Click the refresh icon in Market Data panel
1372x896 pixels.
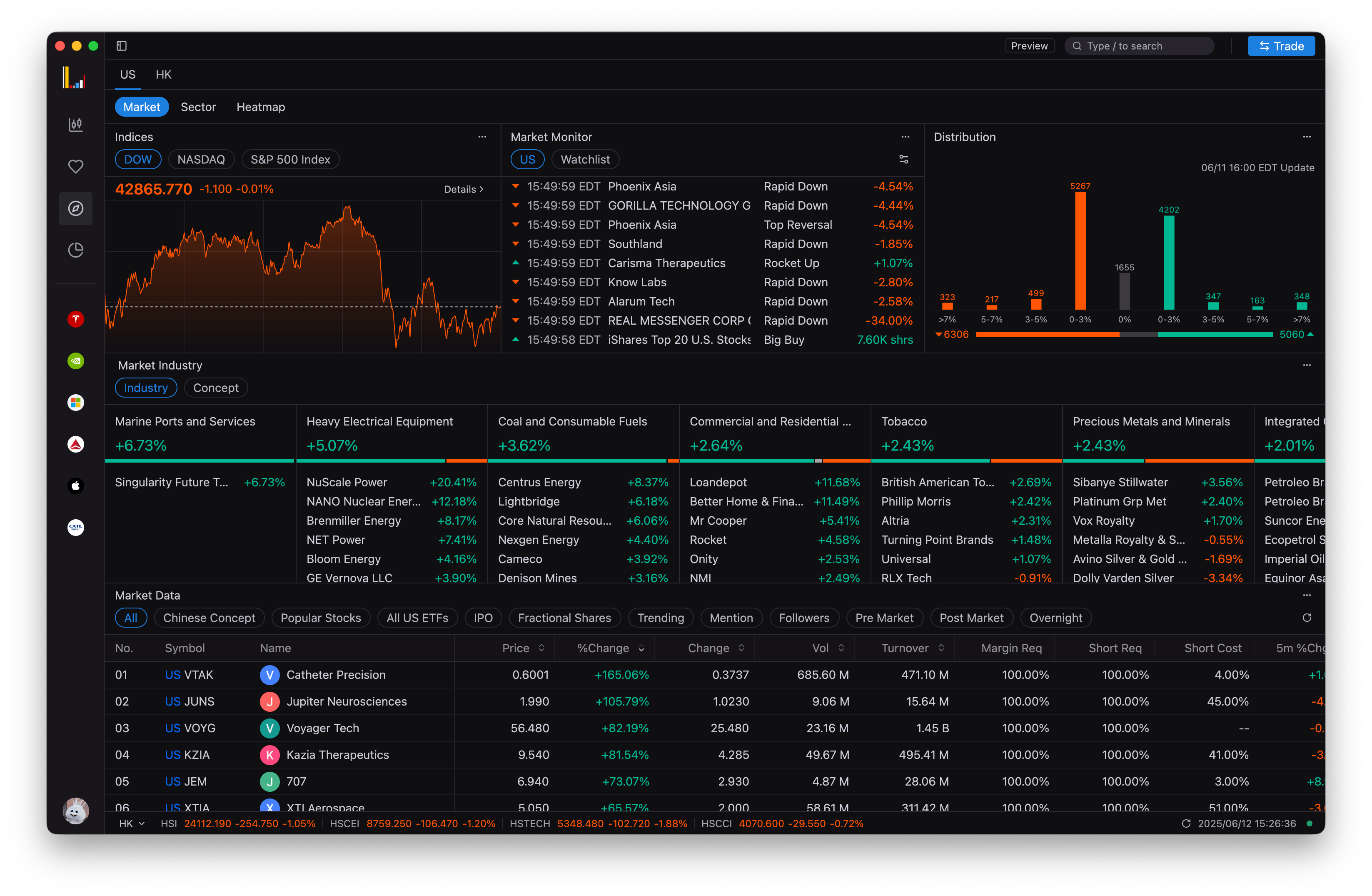pos(1307,618)
